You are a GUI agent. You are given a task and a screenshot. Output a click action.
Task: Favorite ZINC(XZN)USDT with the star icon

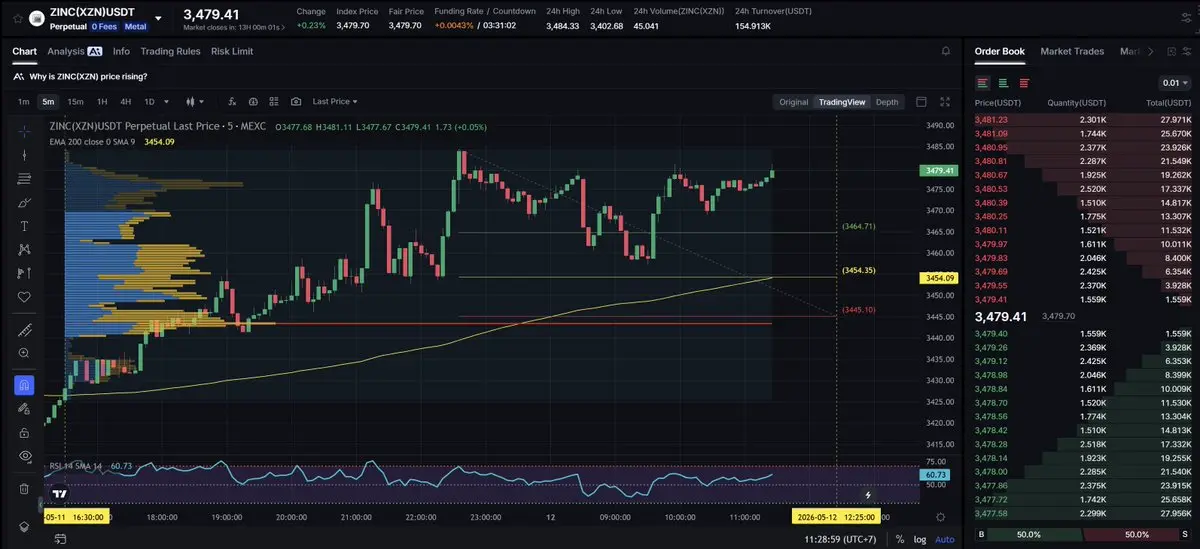coord(18,17)
